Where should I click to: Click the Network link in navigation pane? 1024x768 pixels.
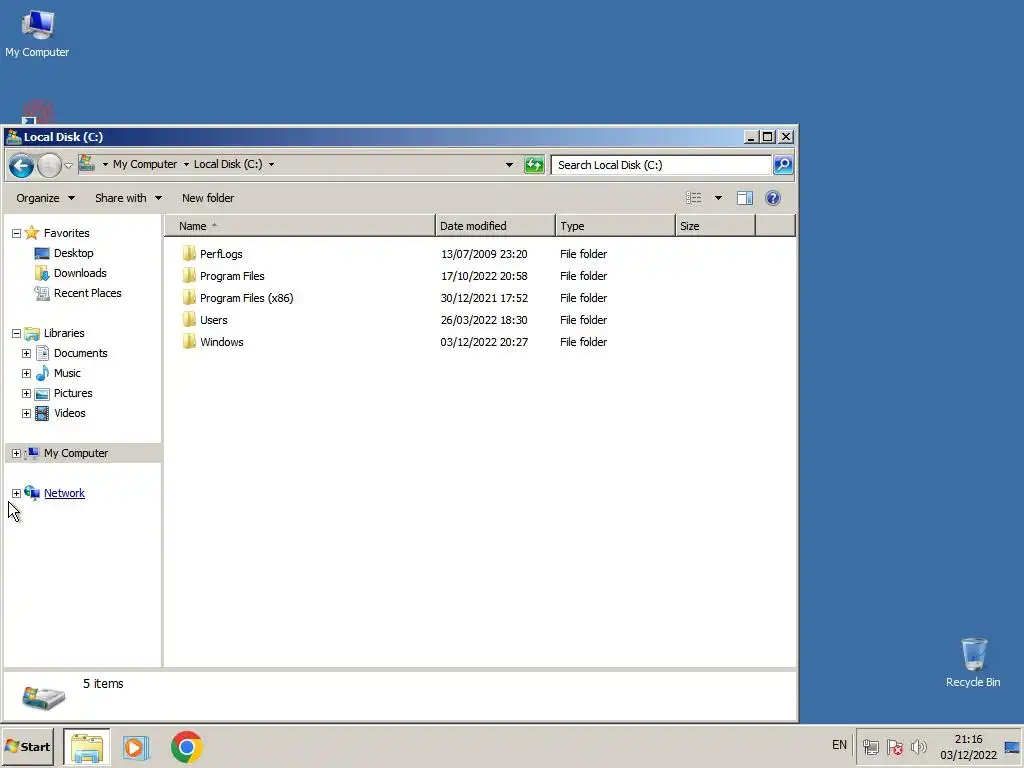pos(64,493)
